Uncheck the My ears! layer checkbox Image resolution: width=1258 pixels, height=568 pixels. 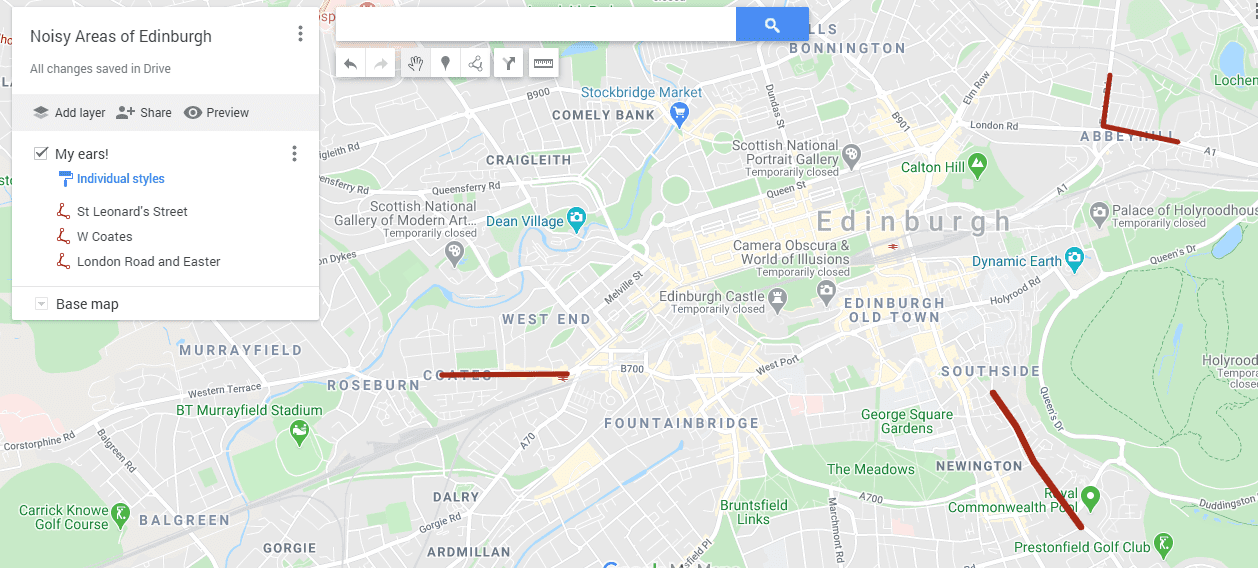41,153
